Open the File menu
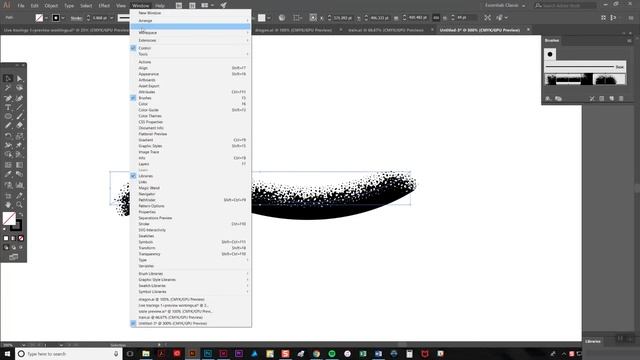Viewport: 640px width, 360px height. [x=21, y=6]
